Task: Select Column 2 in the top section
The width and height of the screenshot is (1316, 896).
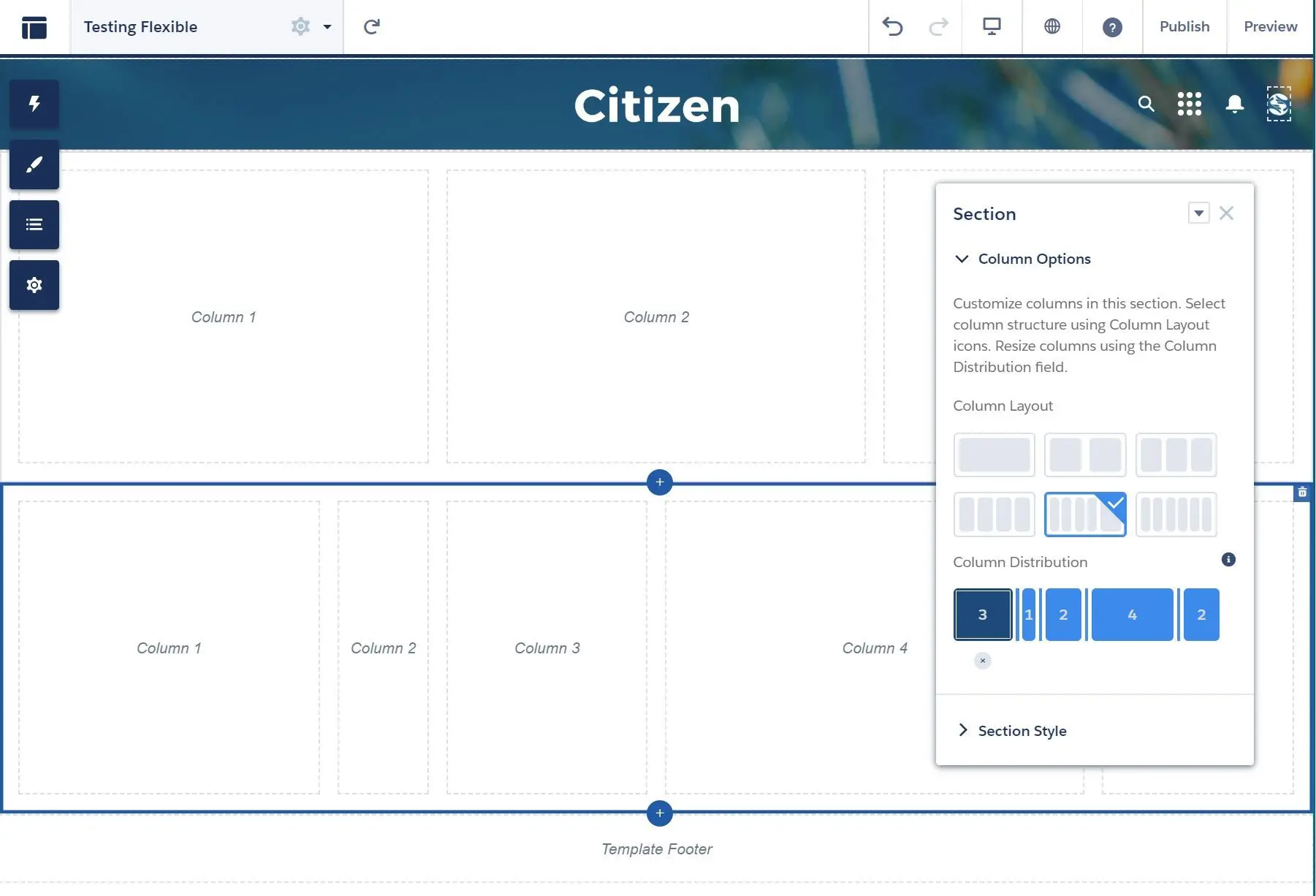Action: 656,316
